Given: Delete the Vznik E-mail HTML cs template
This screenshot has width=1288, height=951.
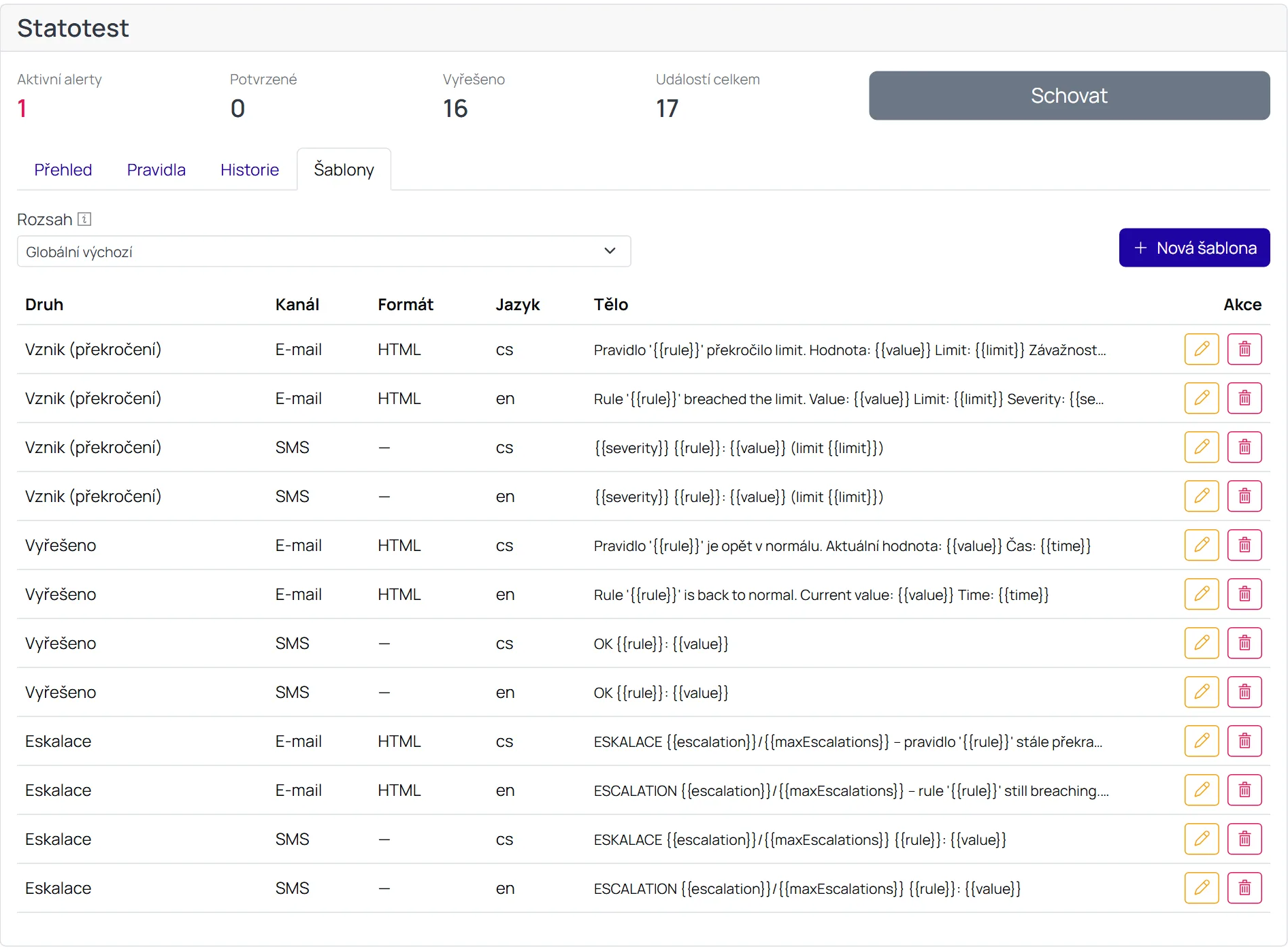Looking at the screenshot, I should coord(1244,349).
